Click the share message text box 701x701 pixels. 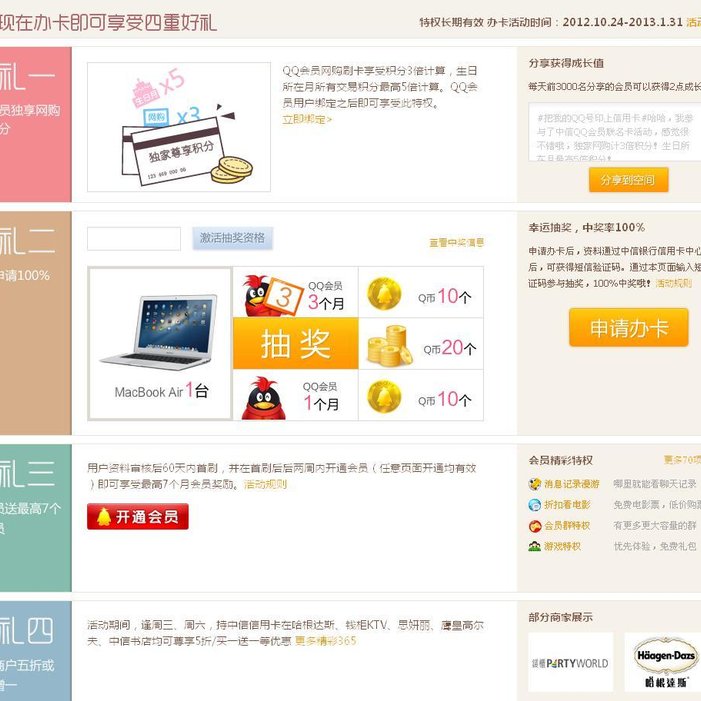point(615,132)
